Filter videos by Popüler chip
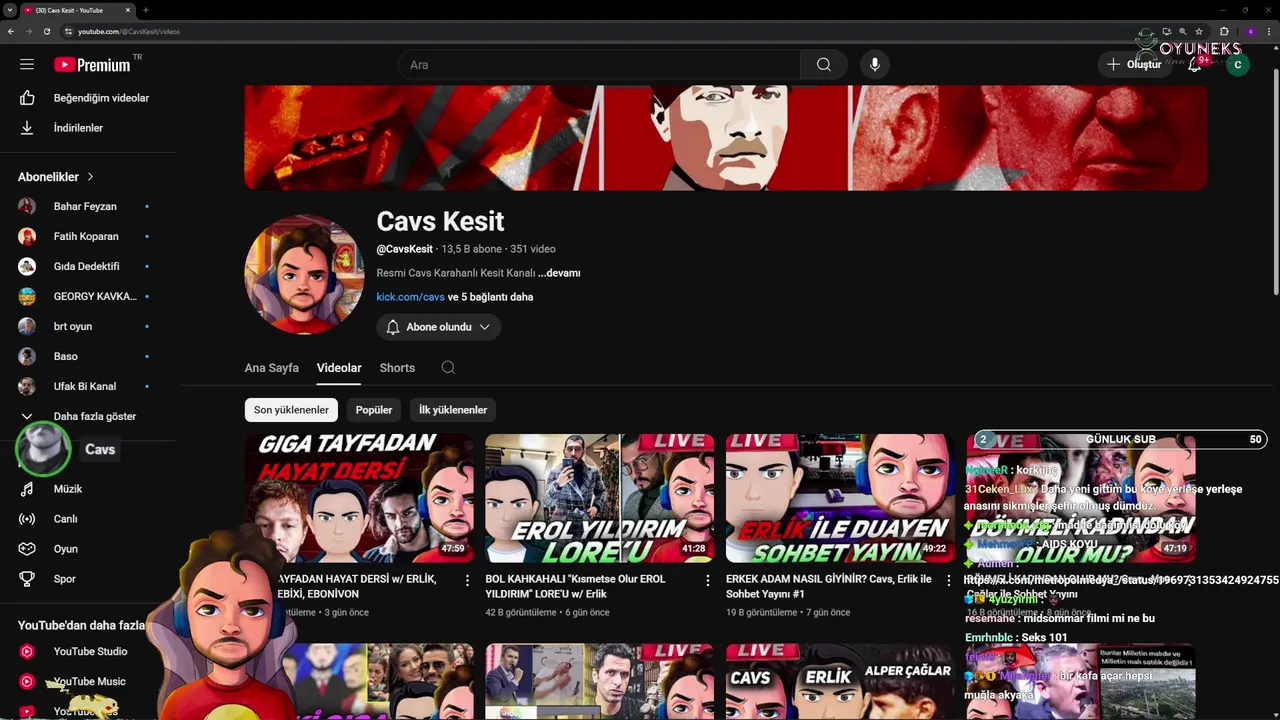1280x720 pixels. pyautogui.click(x=374, y=410)
